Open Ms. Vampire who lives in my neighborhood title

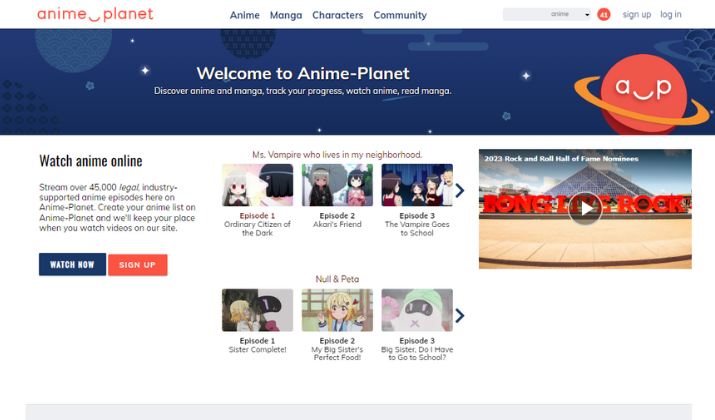[x=337, y=155]
